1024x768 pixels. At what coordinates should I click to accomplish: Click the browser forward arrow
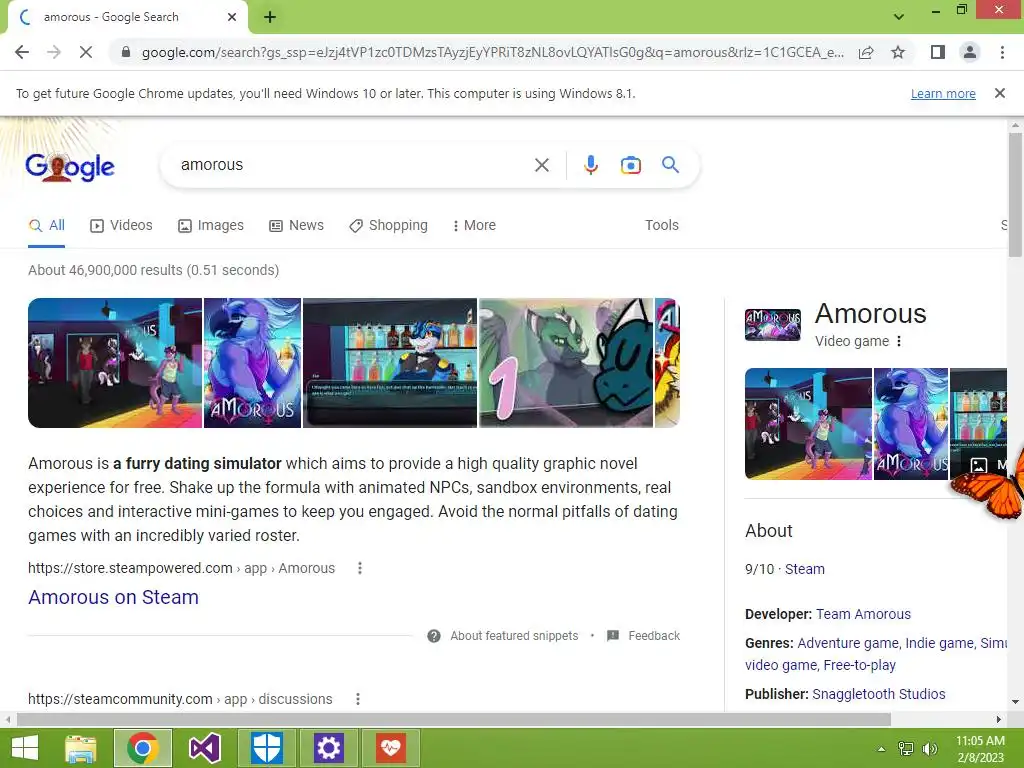click(x=54, y=52)
